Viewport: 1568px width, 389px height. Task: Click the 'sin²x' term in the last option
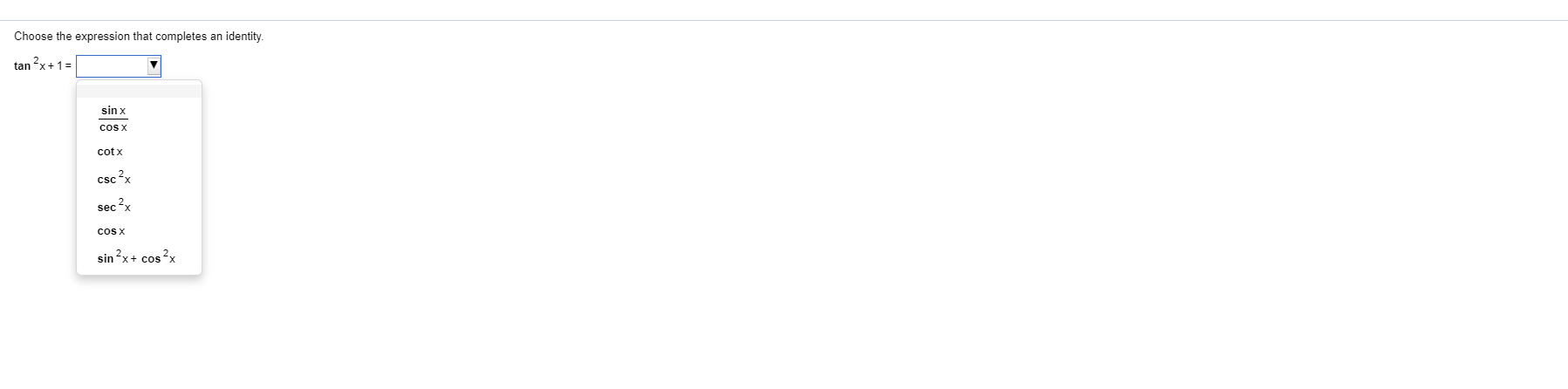(113, 257)
